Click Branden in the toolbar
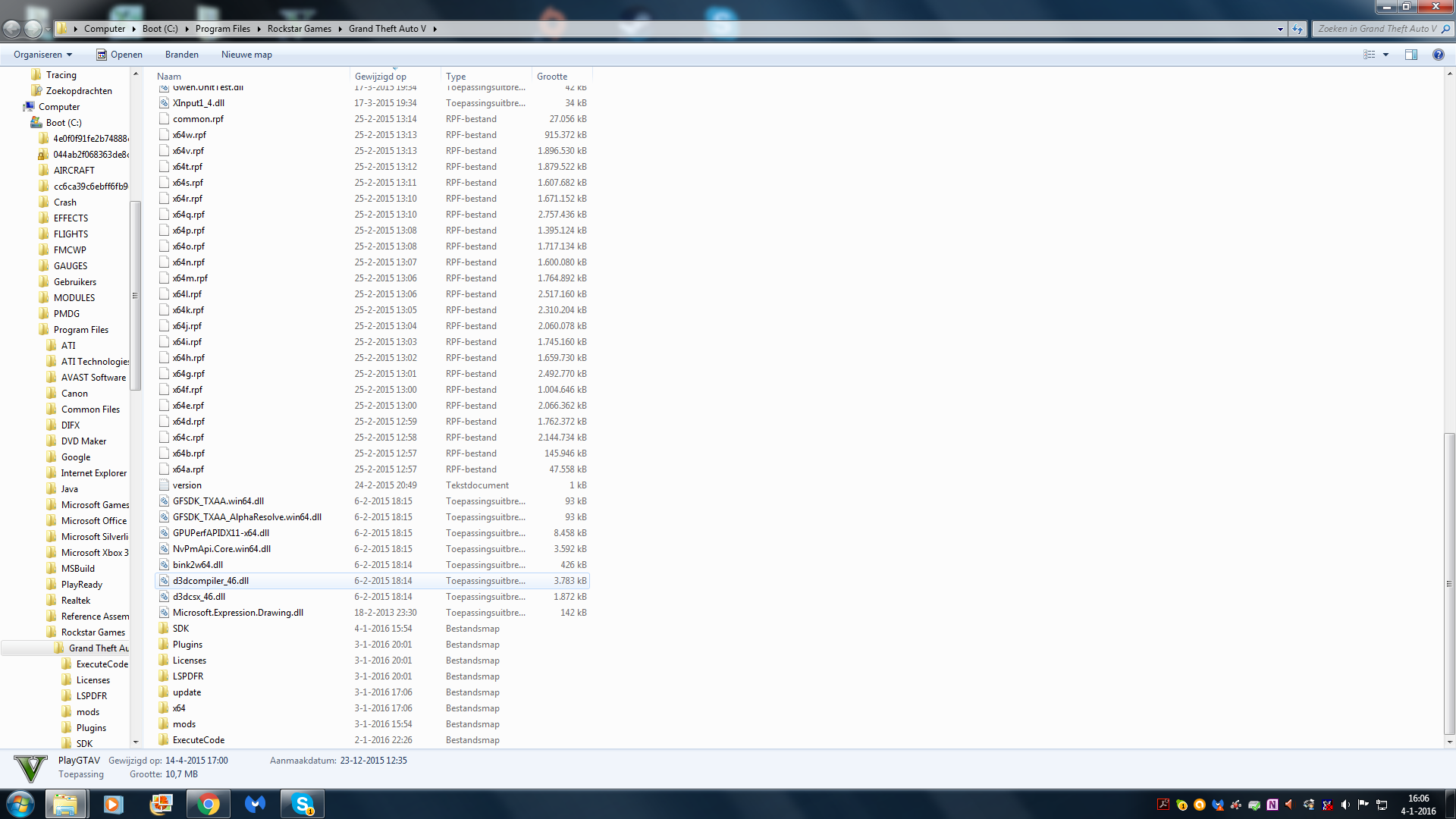 tap(182, 55)
